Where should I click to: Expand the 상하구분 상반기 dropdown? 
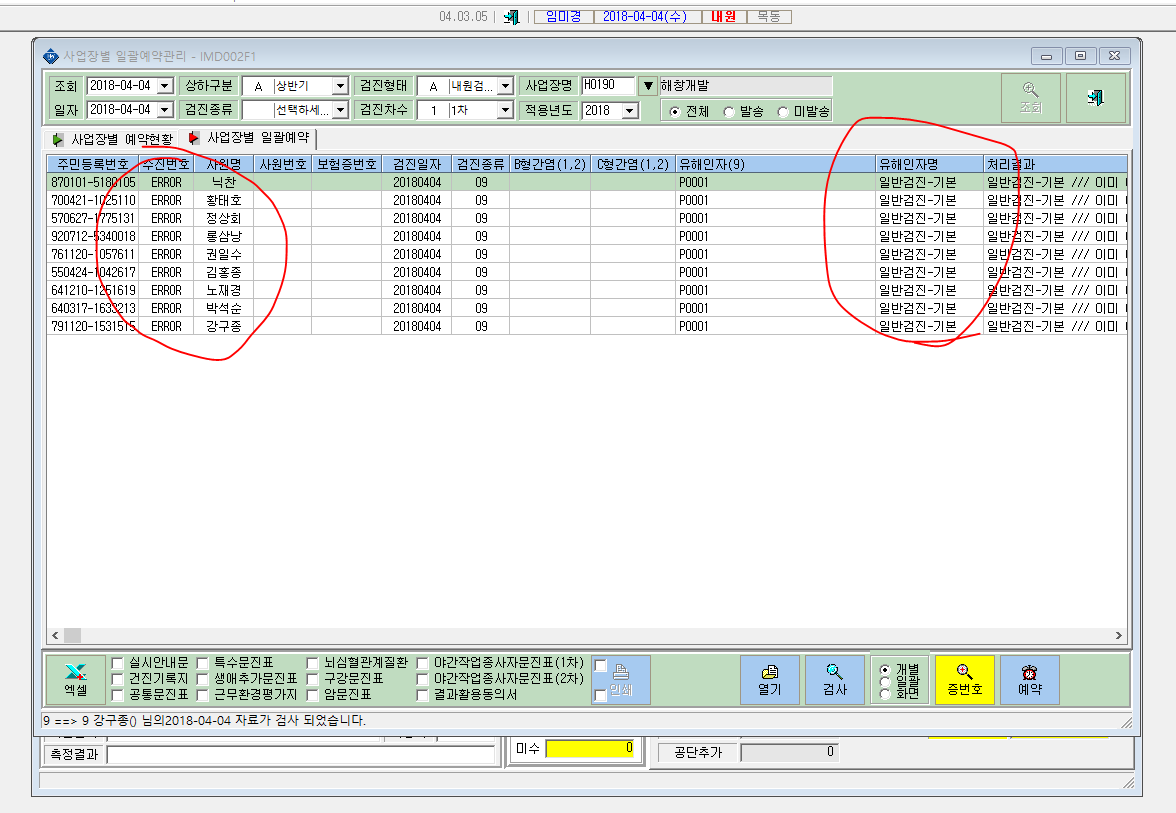click(340, 86)
